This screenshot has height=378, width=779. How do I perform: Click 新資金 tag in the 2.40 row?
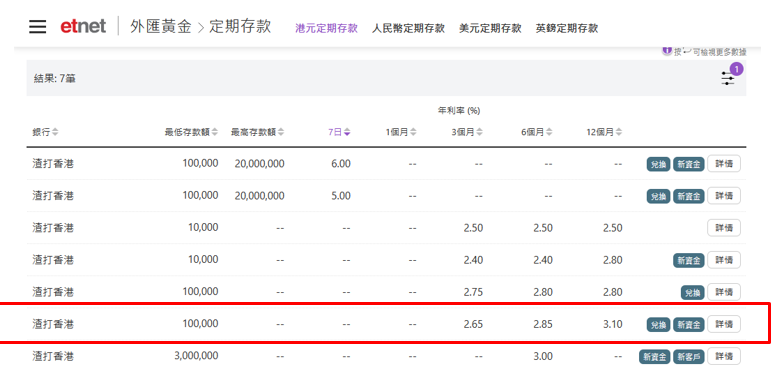pyautogui.click(x=689, y=260)
